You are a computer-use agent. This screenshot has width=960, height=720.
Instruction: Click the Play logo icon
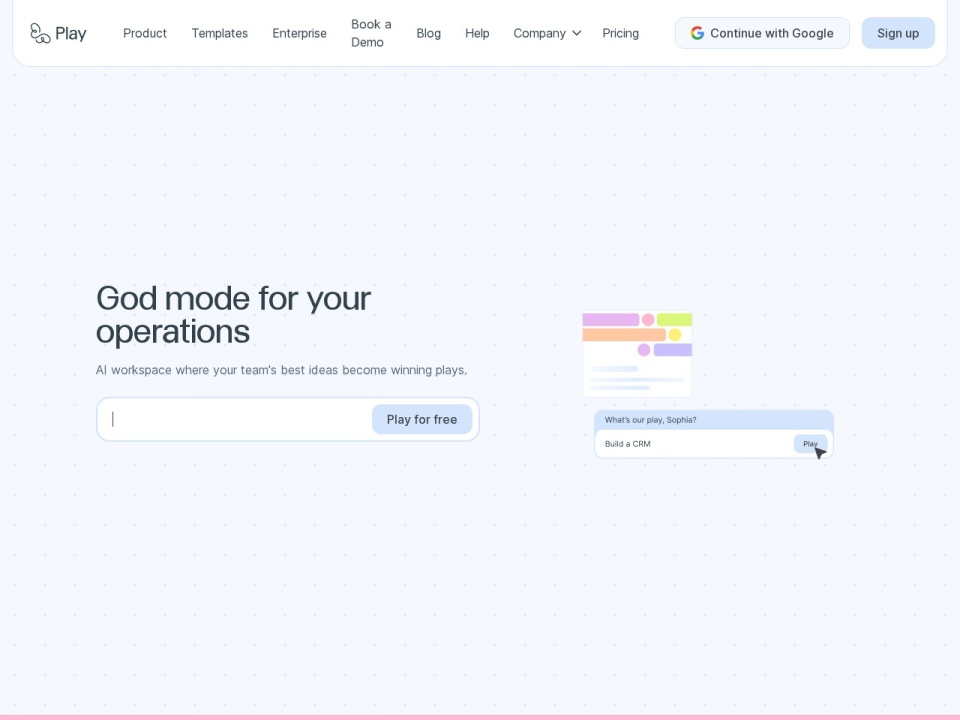pyautogui.click(x=40, y=33)
